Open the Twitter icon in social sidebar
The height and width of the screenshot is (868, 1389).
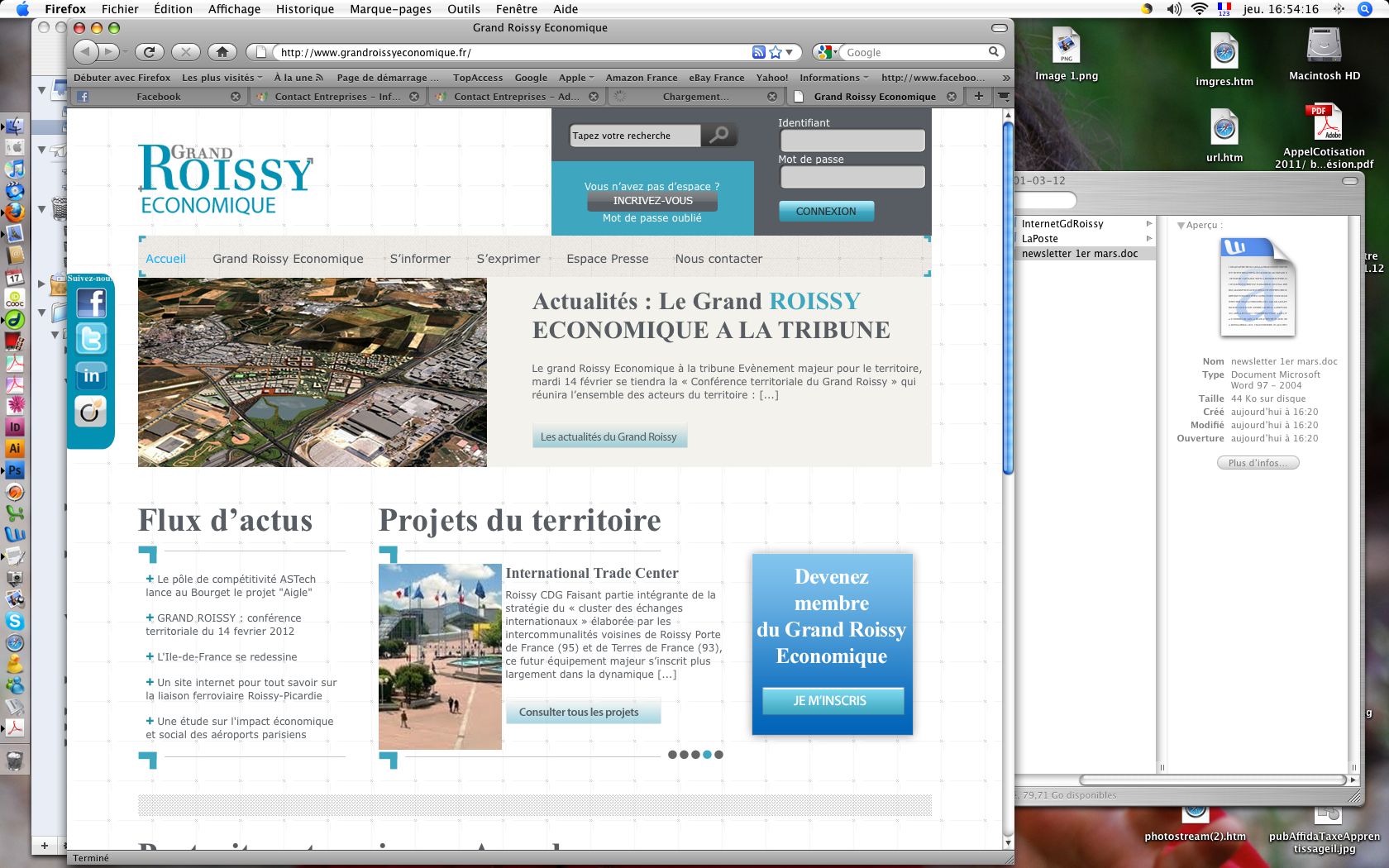pos(91,339)
